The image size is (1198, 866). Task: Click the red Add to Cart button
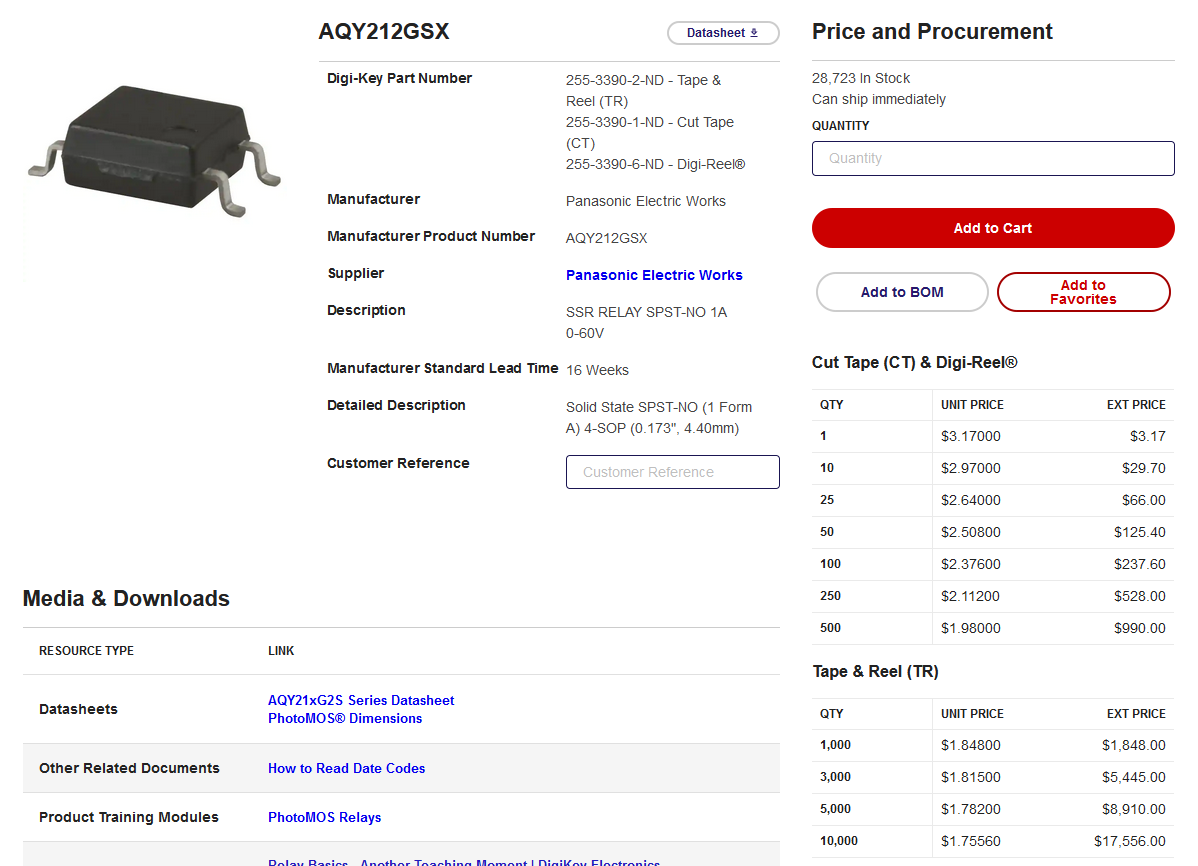[992, 228]
